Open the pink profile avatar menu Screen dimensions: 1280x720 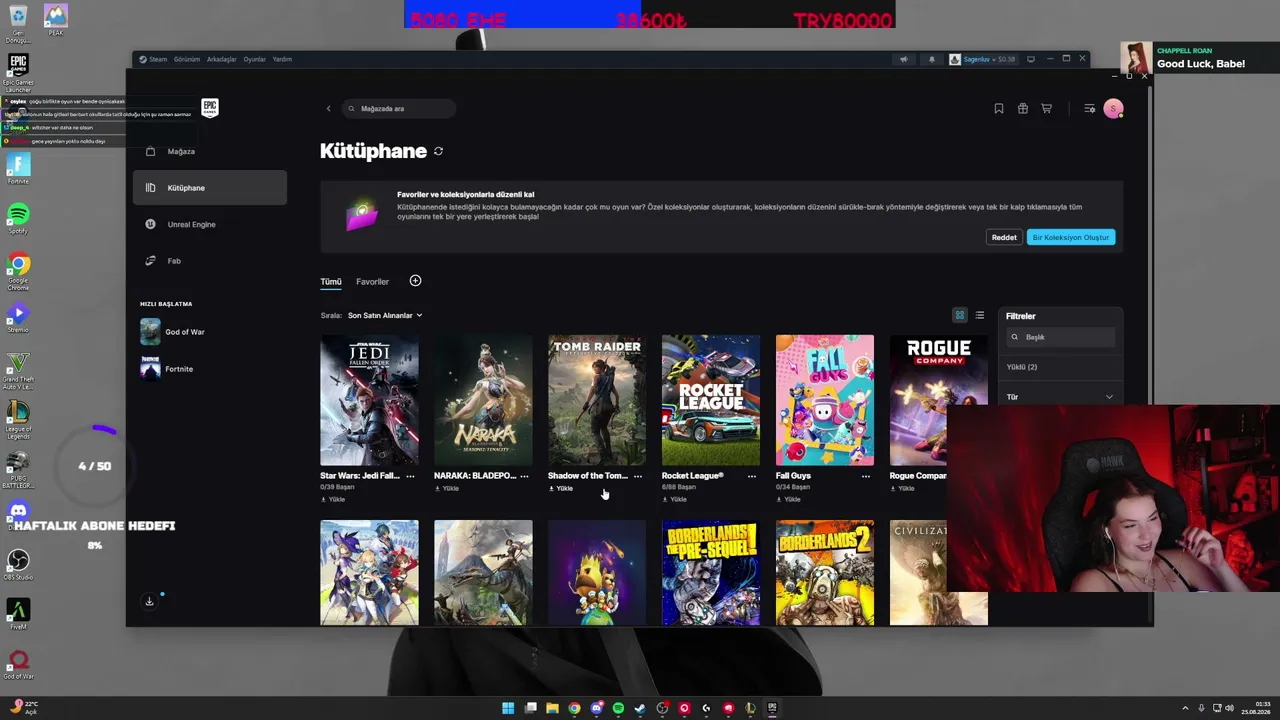(x=1113, y=108)
